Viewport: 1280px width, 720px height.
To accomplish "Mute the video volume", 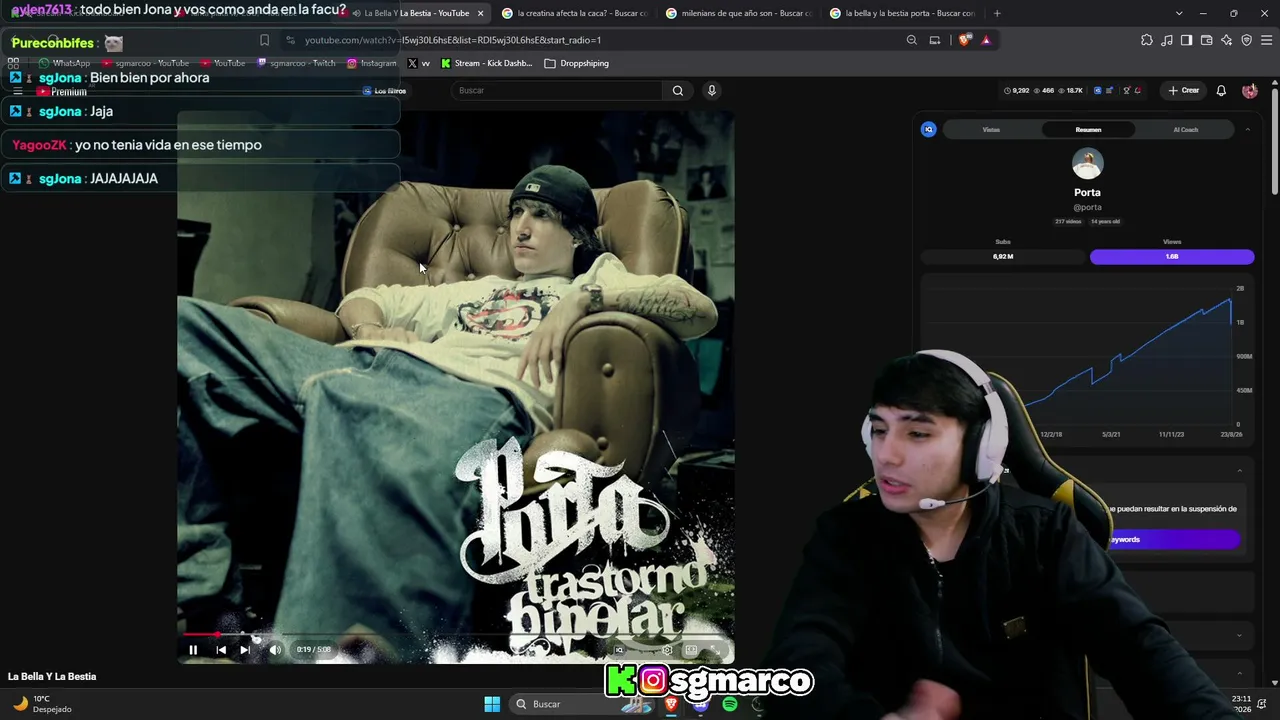I will coord(275,650).
